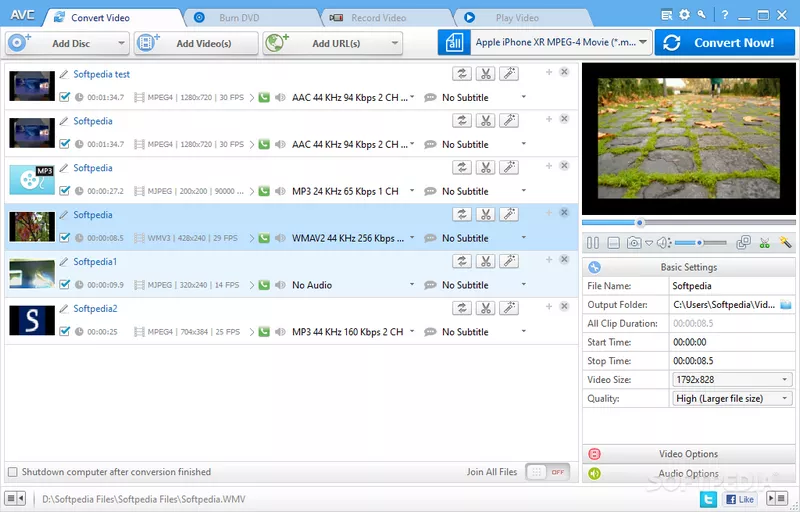Image resolution: width=800 pixels, height=512 pixels.
Task: Click the magic wand under the preview
Action: [x=785, y=243]
